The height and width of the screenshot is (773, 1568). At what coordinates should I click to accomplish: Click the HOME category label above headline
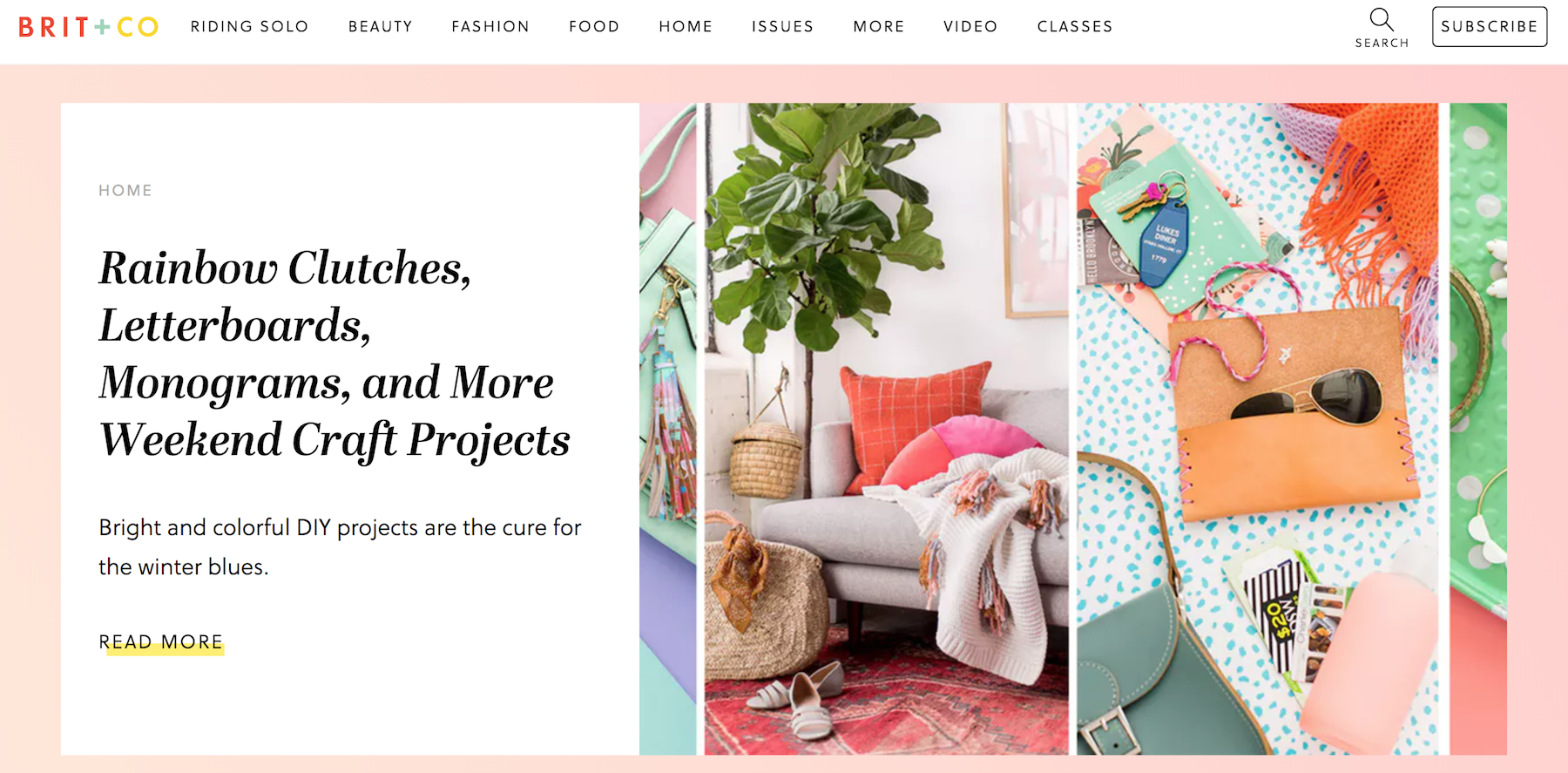[x=125, y=191]
